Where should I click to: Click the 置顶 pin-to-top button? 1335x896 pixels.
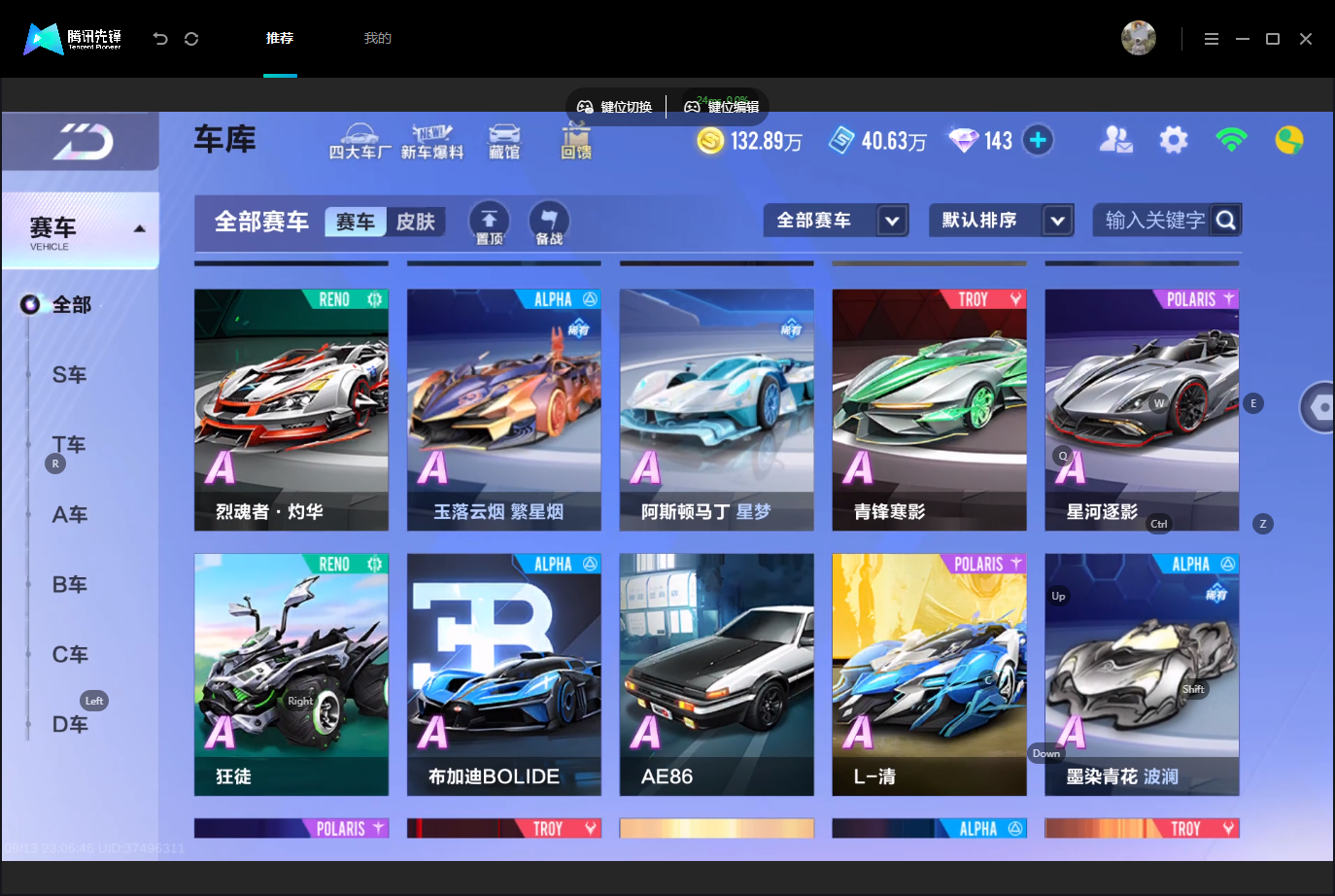point(490,224)
